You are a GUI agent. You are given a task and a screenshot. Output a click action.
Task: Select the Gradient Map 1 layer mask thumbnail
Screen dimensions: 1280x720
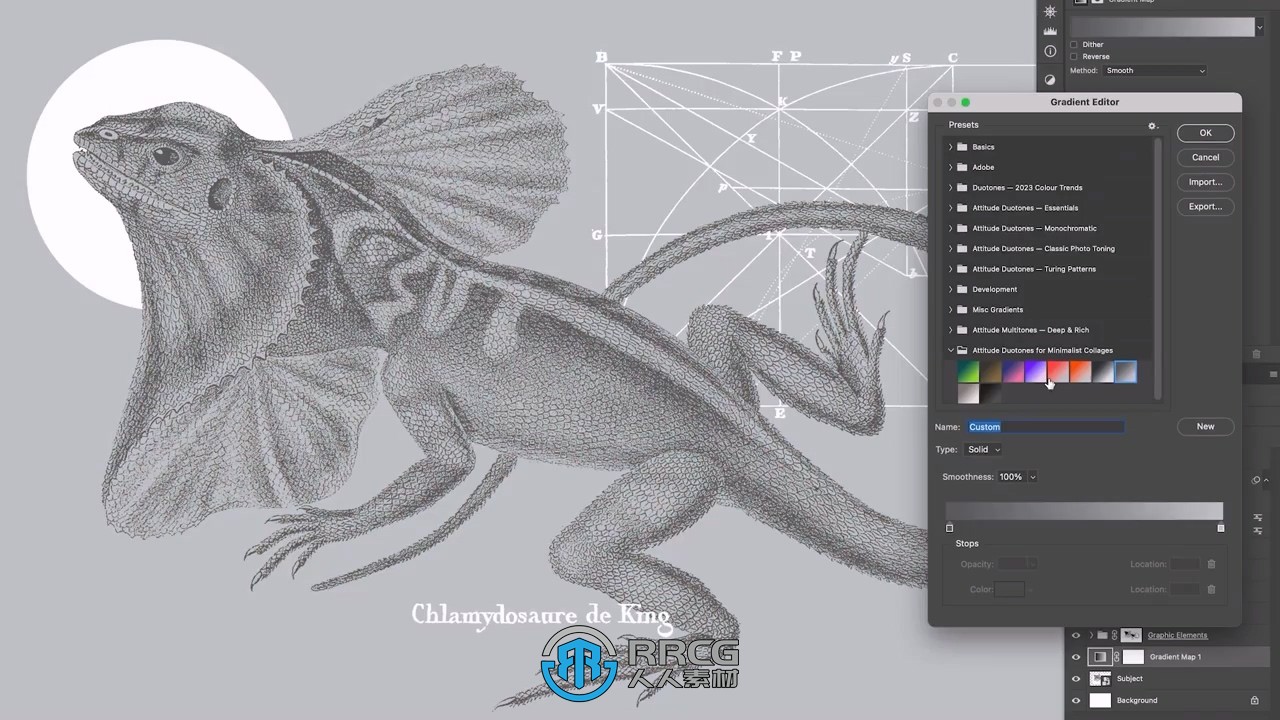coord(1133,657)
